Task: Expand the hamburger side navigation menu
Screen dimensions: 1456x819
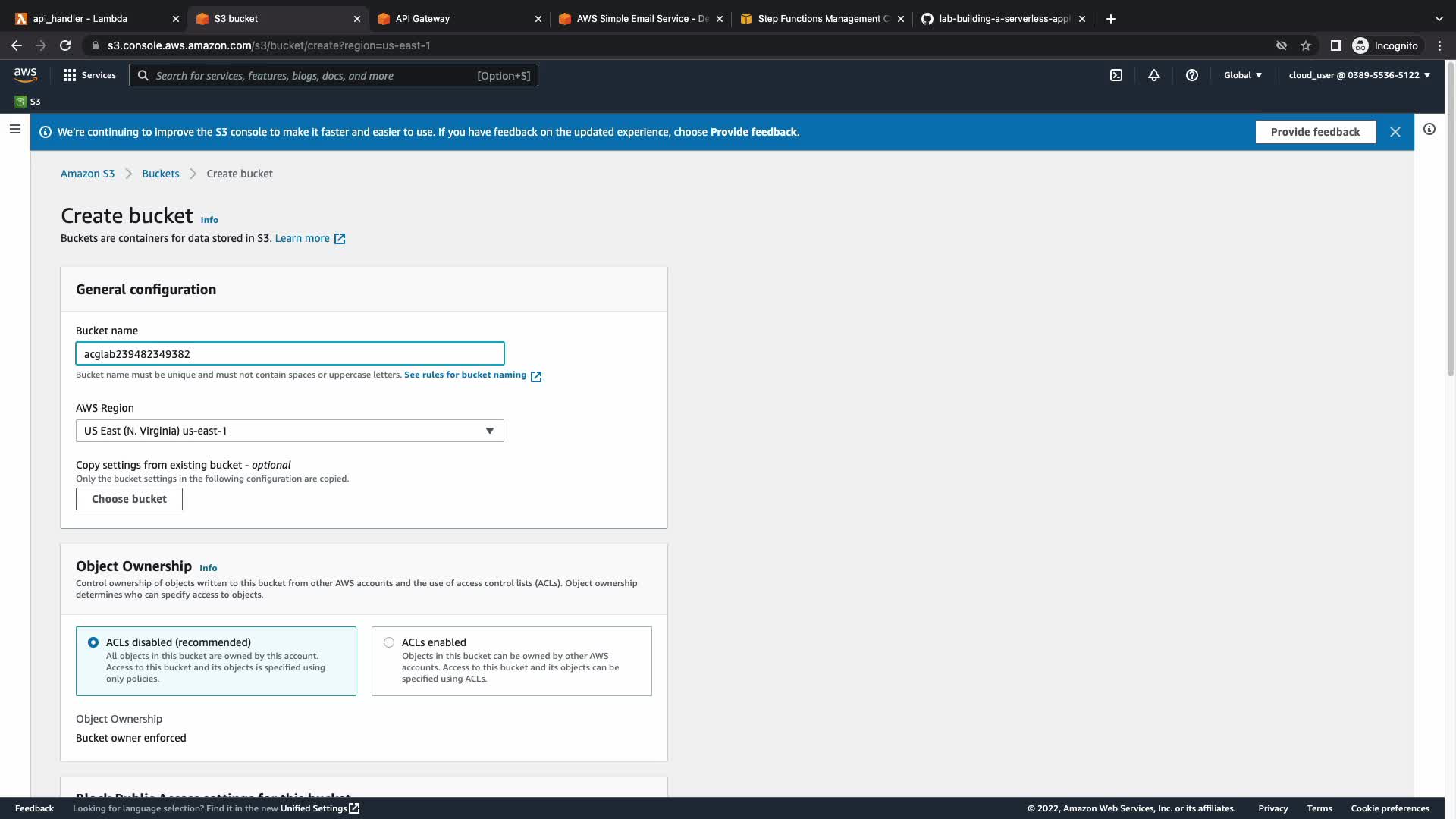Action: [x=14, y=130]
